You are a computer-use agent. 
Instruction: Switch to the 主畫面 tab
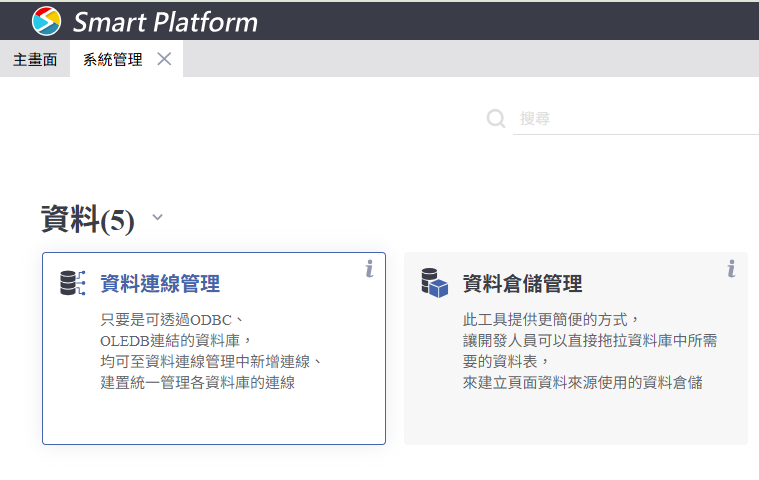tap(34, 59)
